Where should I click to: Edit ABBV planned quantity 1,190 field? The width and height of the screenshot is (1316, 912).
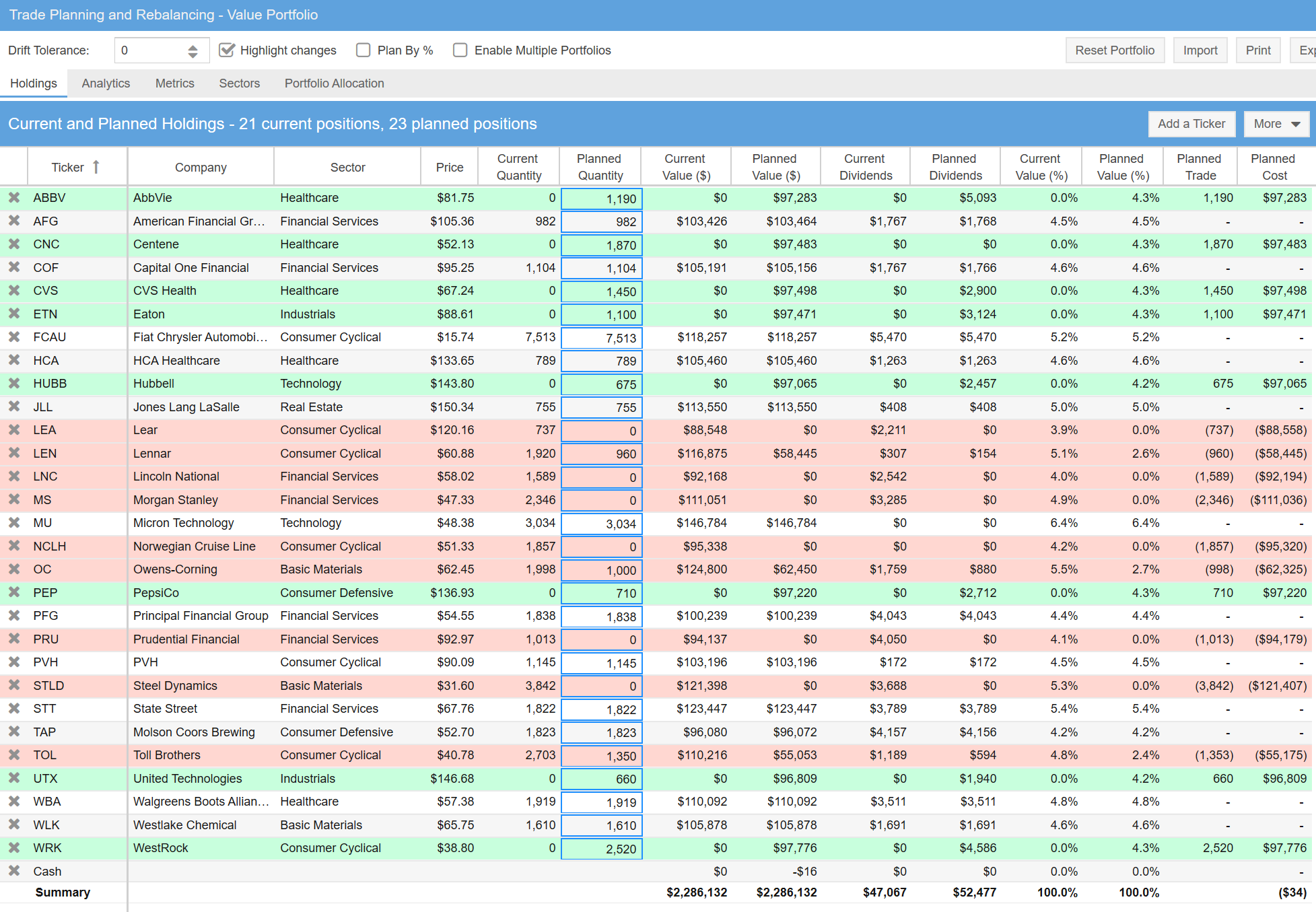[601, 199]
